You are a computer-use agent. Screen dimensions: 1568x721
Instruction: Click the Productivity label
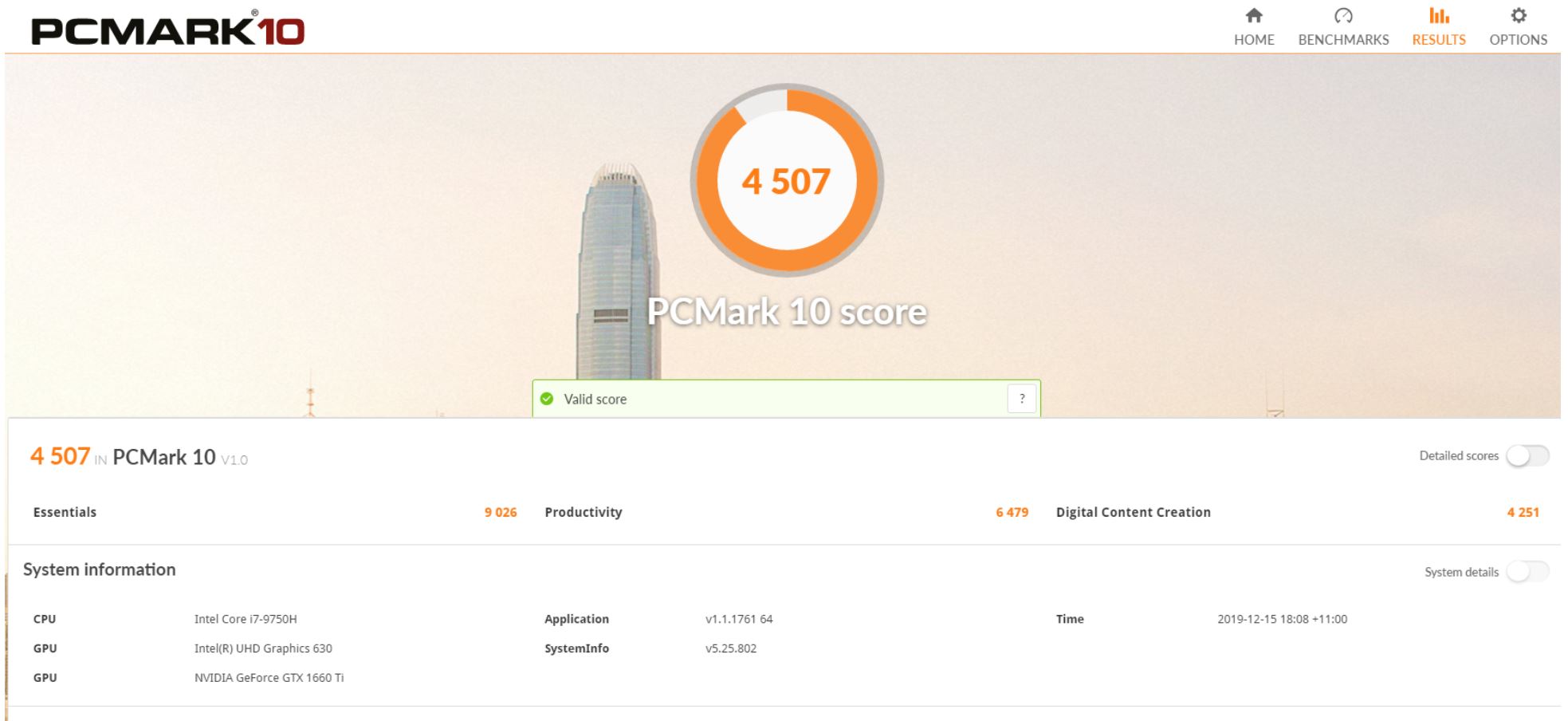pyautogui.click(x=584, y=512)
